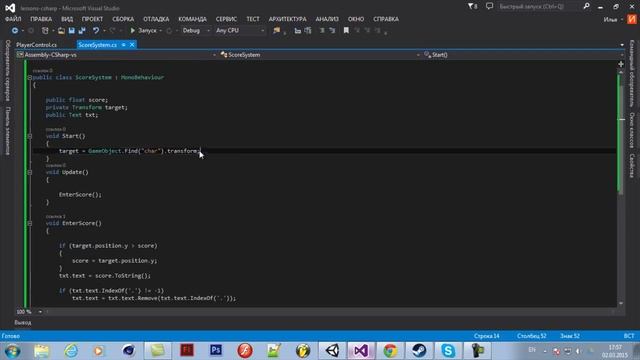Toggle a bookmark with the bookmark icon
Image resolution: width=640 pixels, height=360 pixels.
(346, 31)
